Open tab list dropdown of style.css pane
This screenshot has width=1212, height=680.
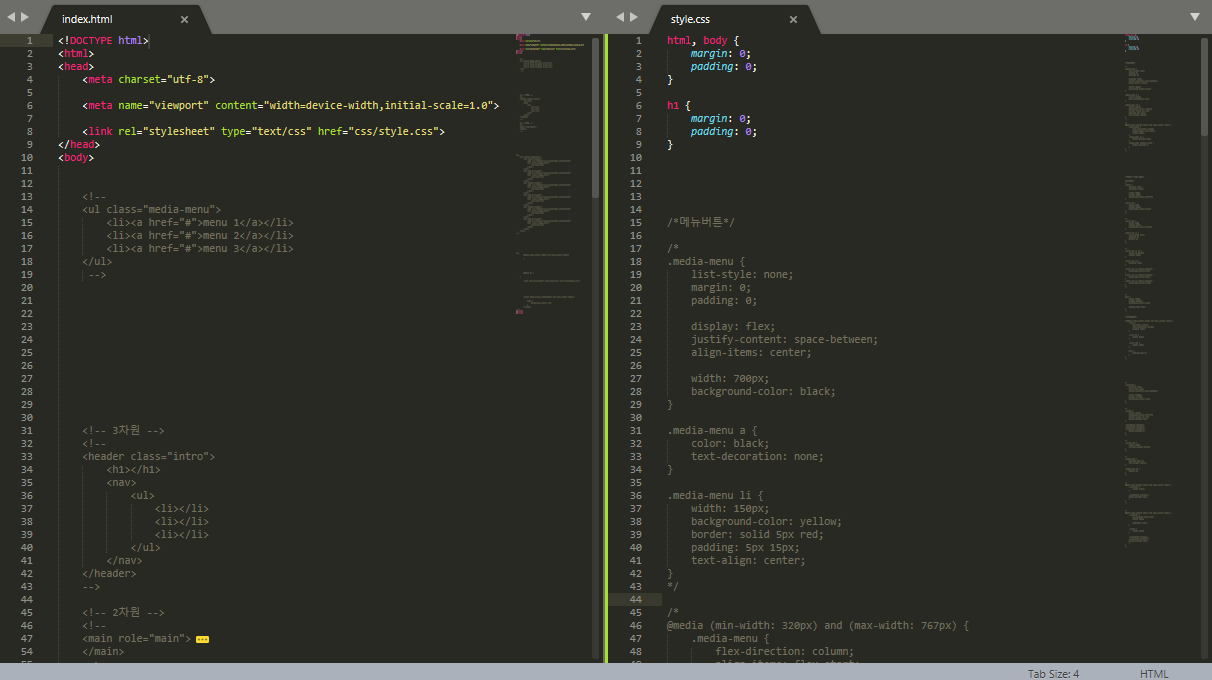pyautogui.click(x=1195, y=17)
